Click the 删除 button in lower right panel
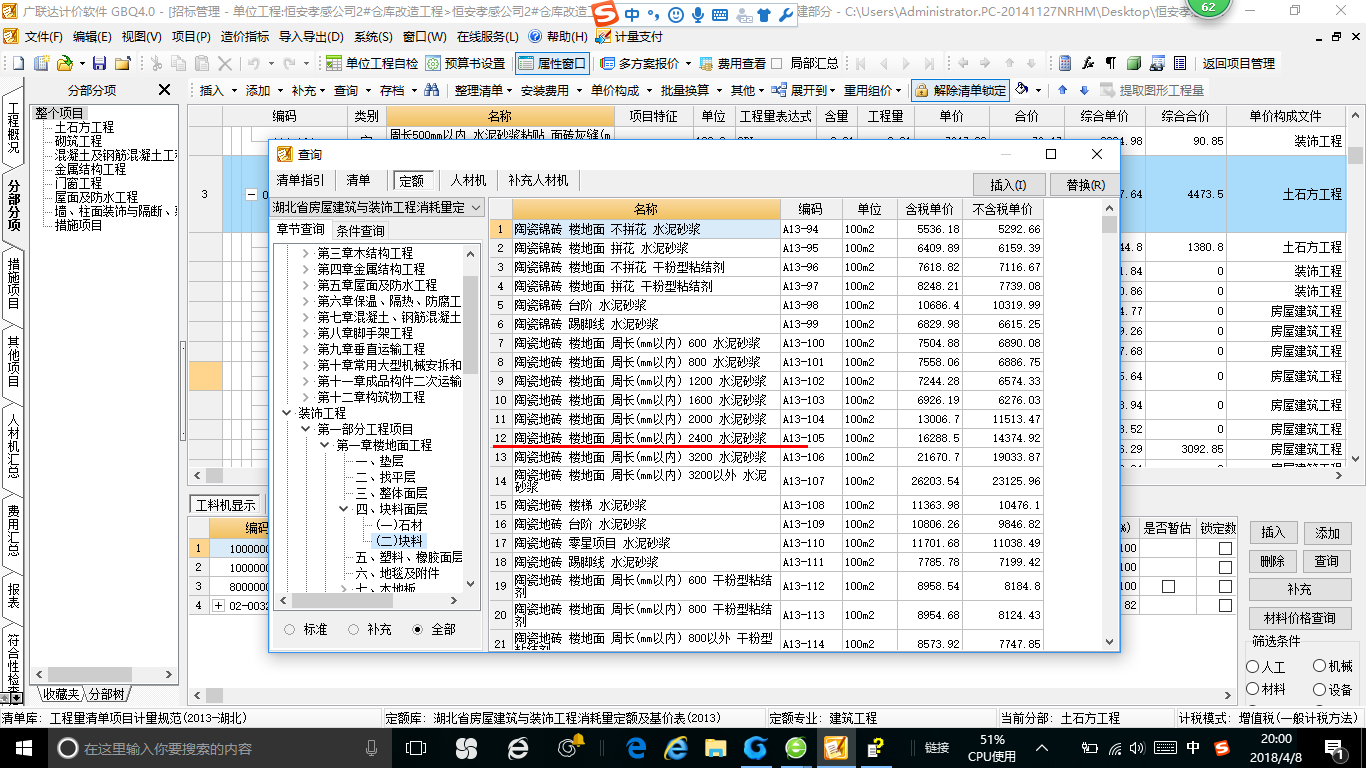This screenshot has height=768, width=1366. [x=1272, y=561]
